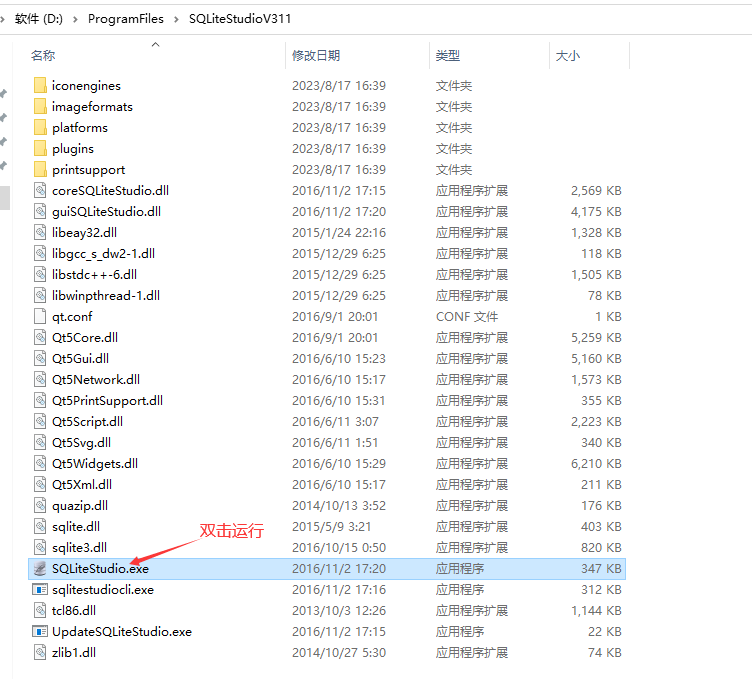Go to ProgramFiles breadcrumb folder
Viewport: 752px width, 679px height.
tap(126, 19)
